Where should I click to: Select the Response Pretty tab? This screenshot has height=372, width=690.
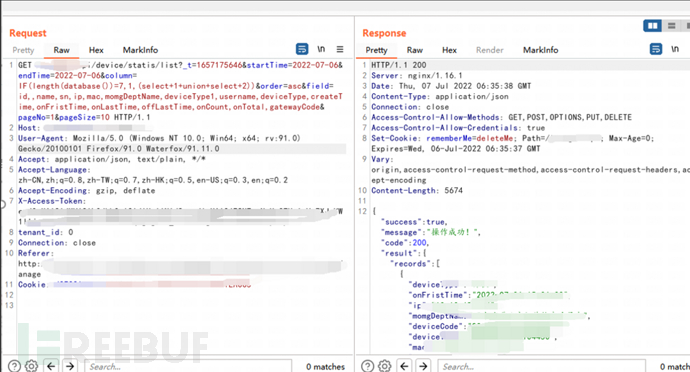pos(376,50)
